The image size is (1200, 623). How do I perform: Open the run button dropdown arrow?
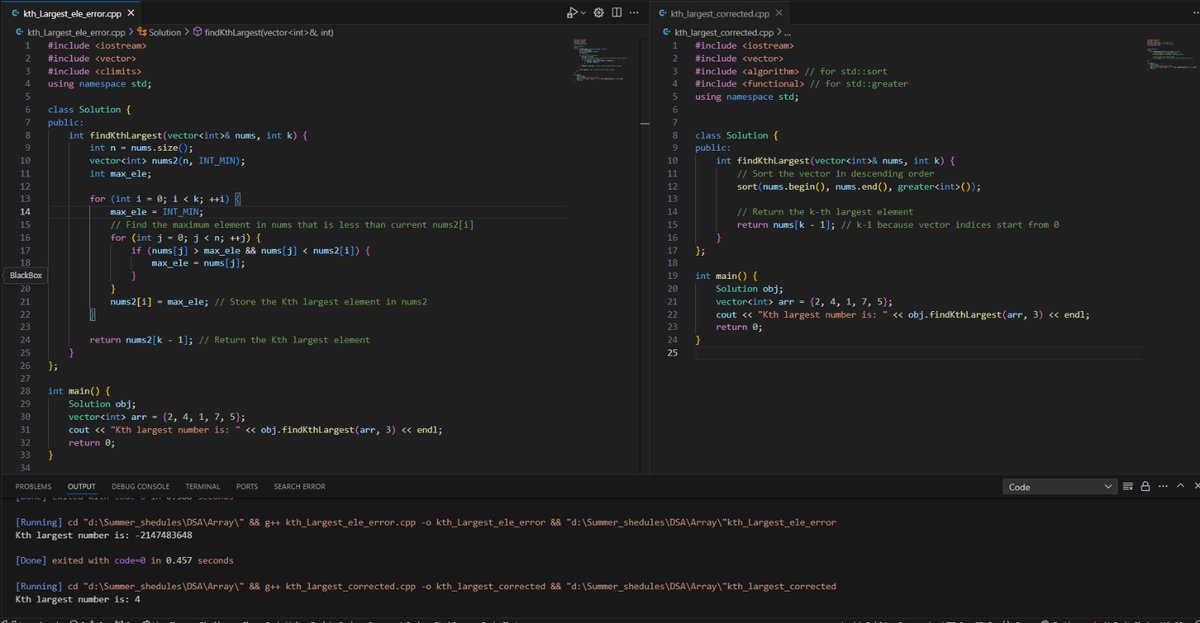(x=582, y=14)
